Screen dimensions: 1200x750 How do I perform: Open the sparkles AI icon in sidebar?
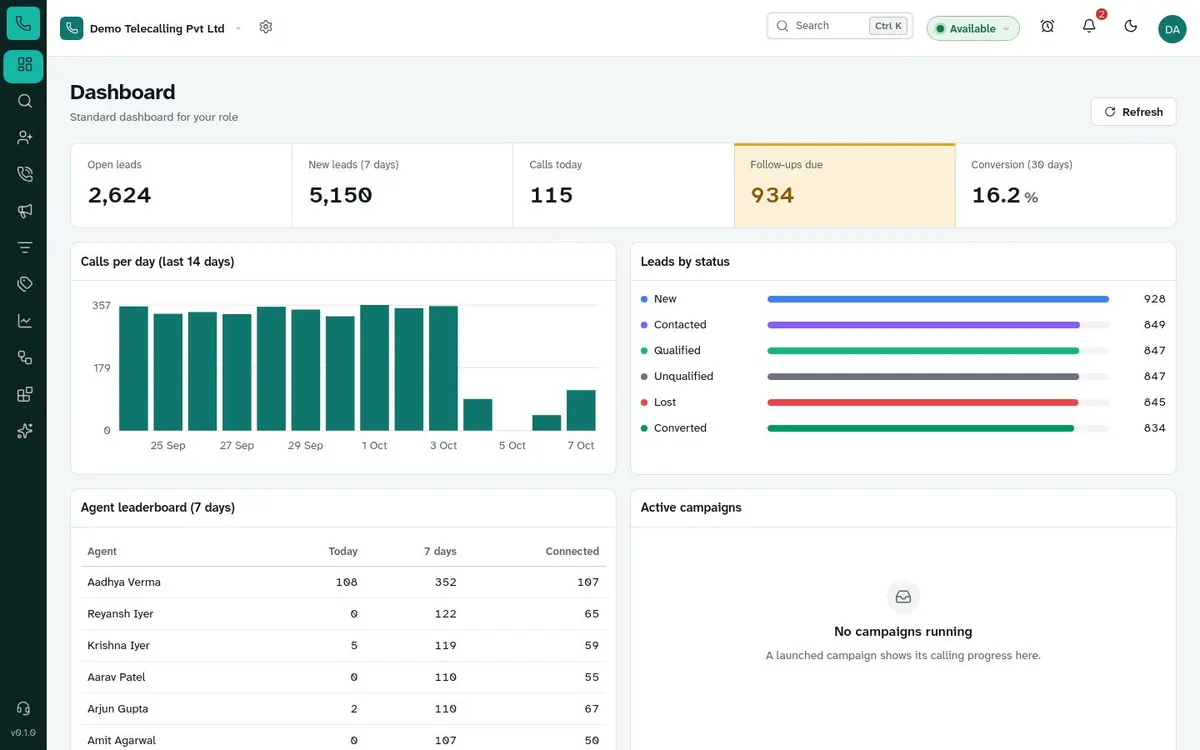click(x=24, y=431)
